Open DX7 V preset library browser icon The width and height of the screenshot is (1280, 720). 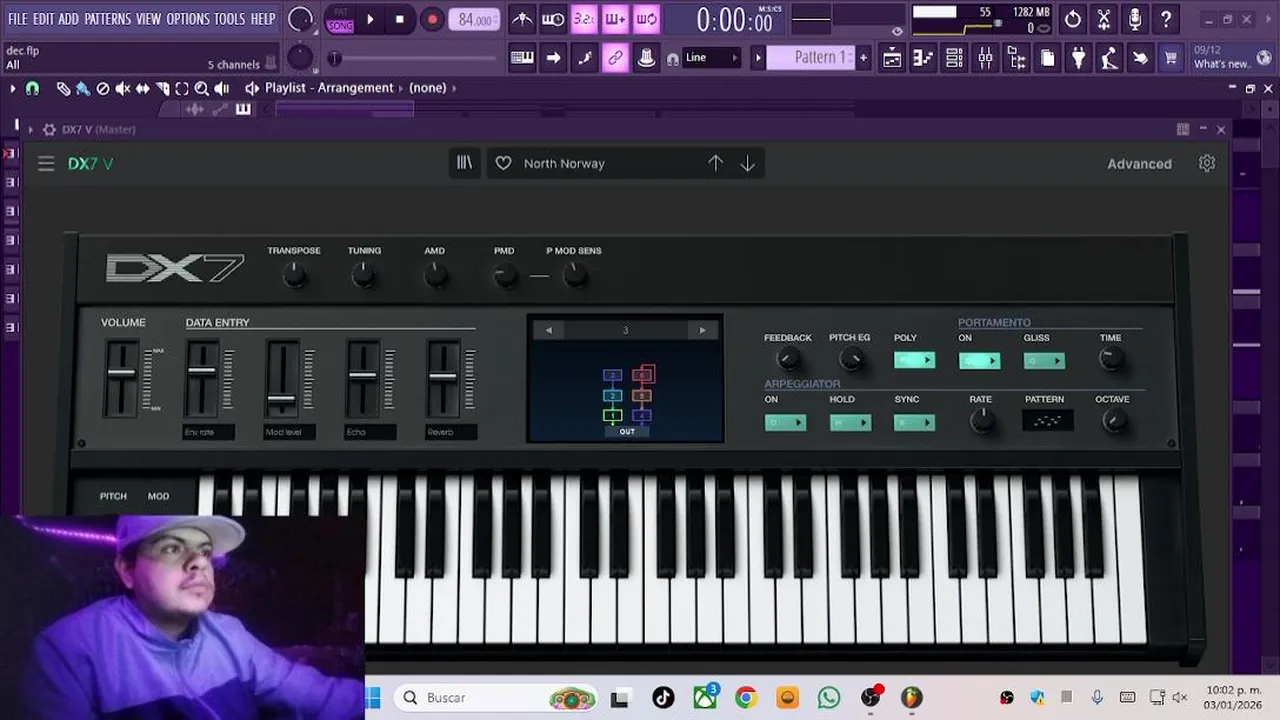[465, 163]
